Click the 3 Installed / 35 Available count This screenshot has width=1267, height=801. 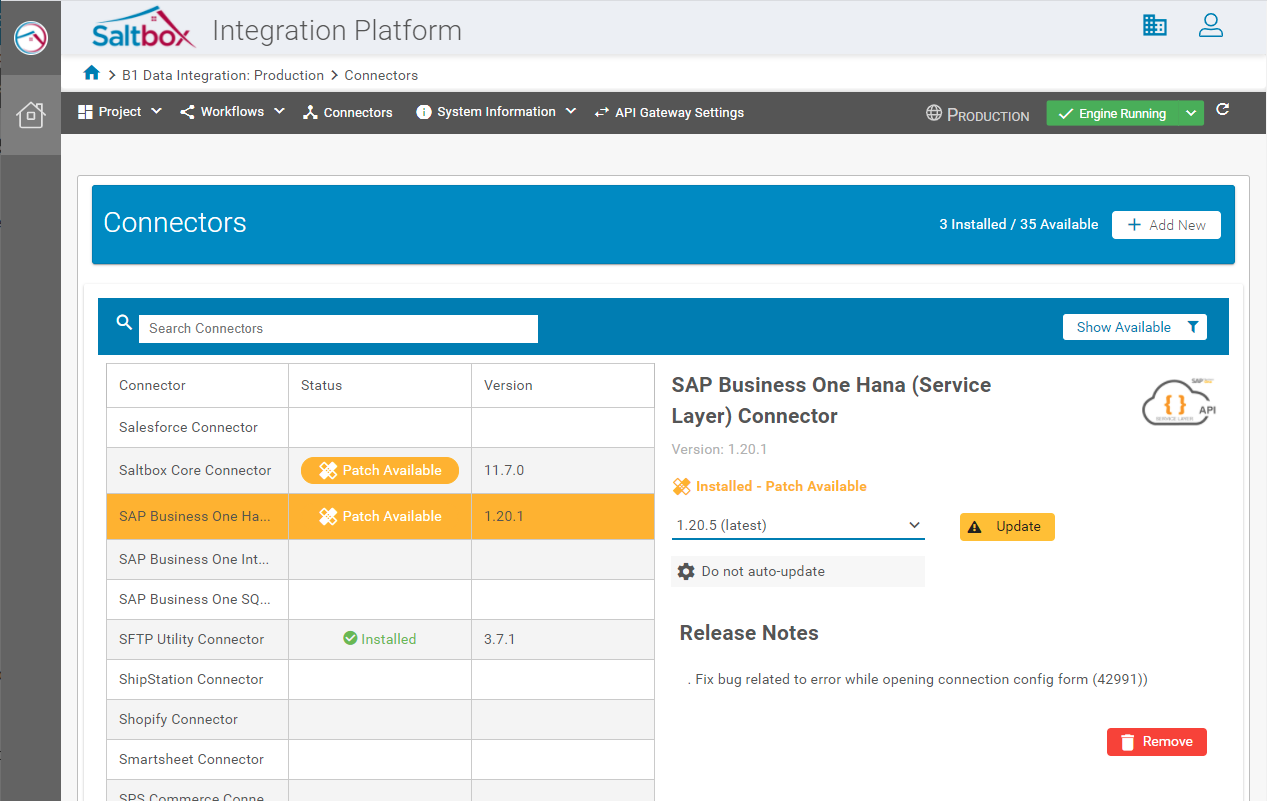(1019, 224)
